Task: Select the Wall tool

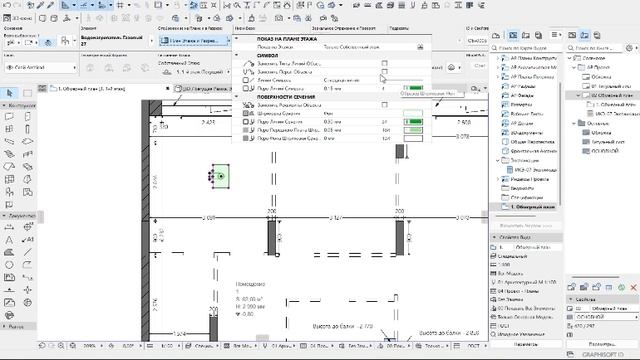Action: (x=9, y=117)
